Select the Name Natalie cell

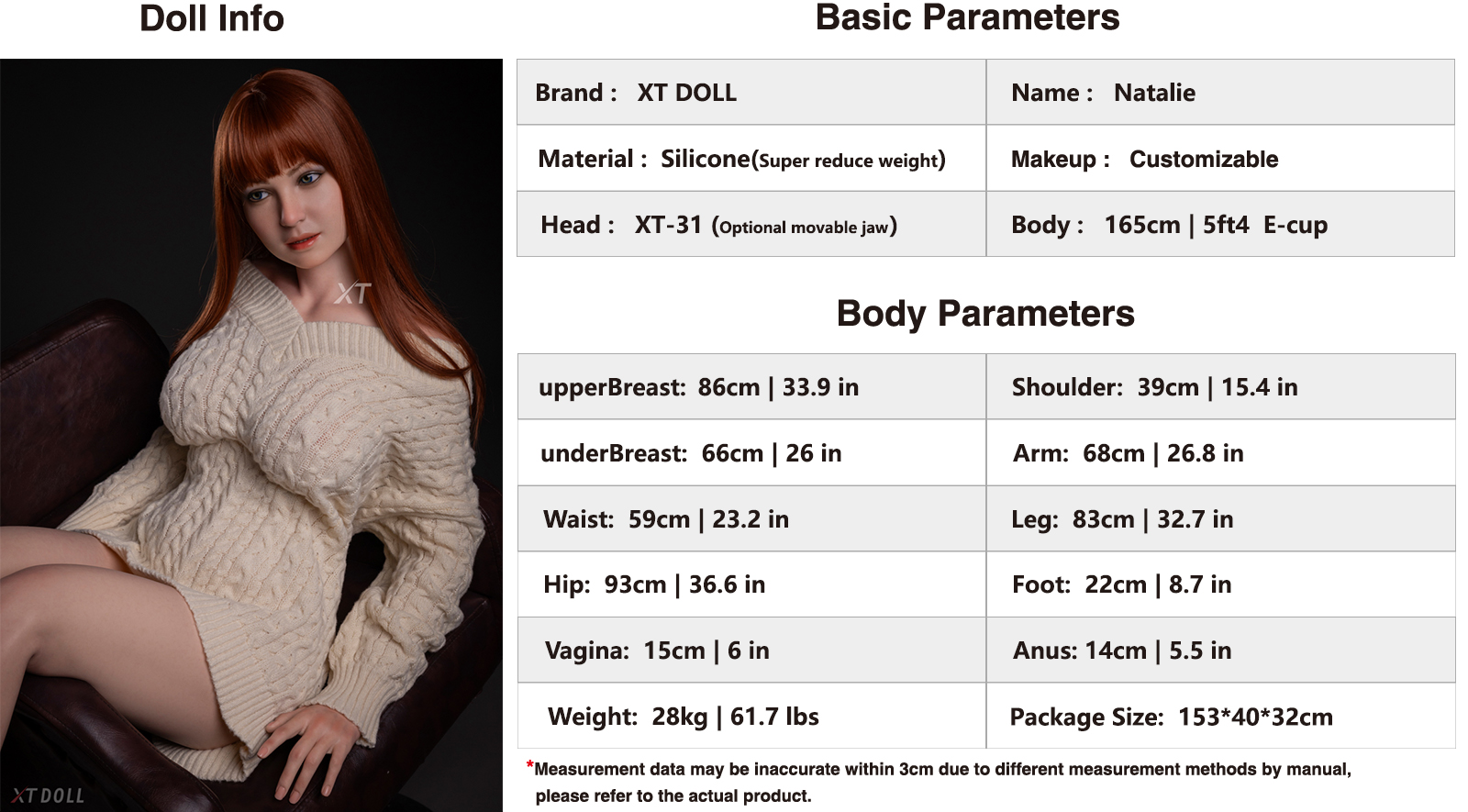click(1220, 93)
